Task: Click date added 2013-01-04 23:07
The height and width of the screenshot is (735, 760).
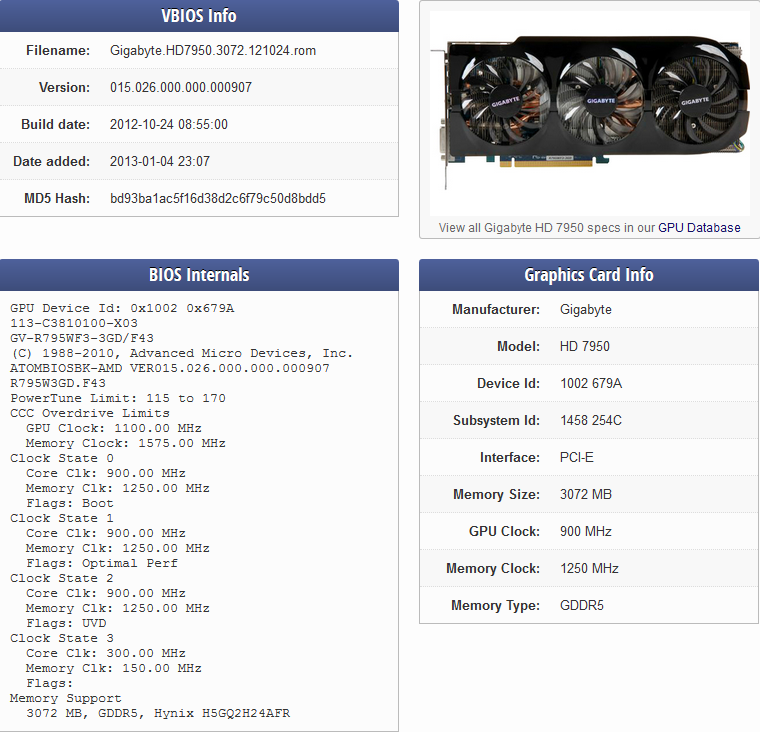Action: click(160, 161)
